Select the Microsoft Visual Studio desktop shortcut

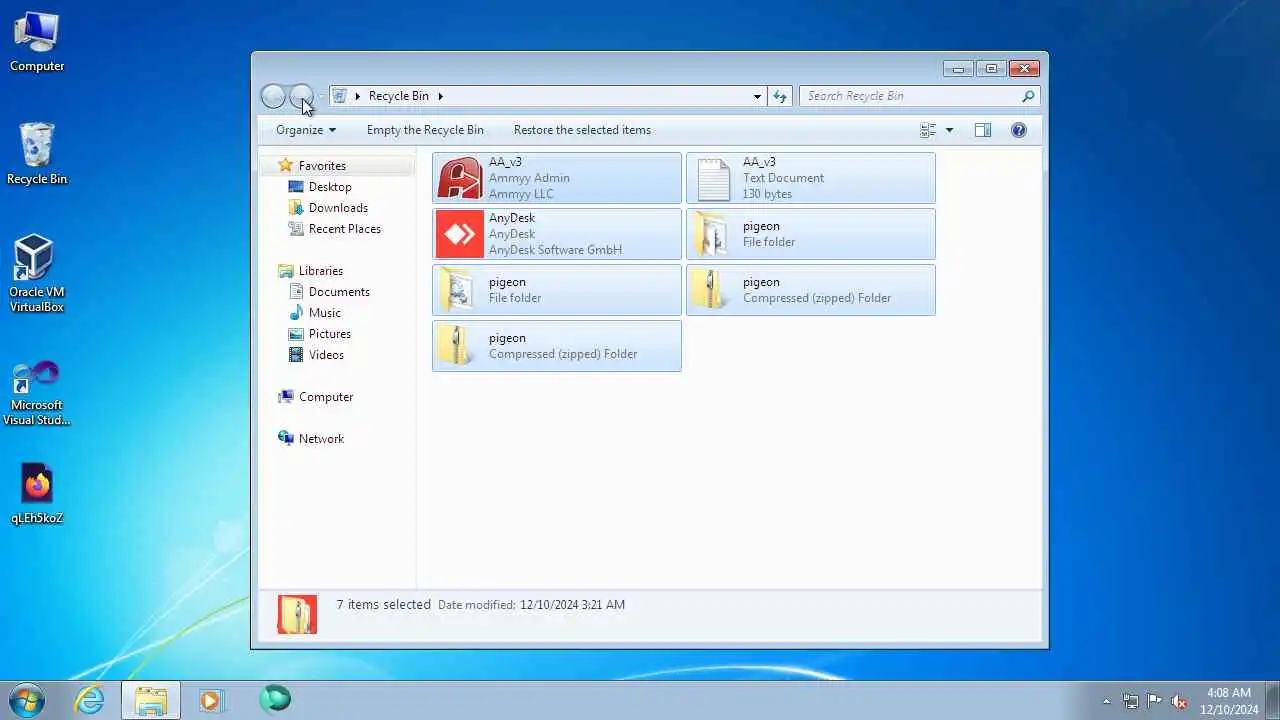click(37, 393)
